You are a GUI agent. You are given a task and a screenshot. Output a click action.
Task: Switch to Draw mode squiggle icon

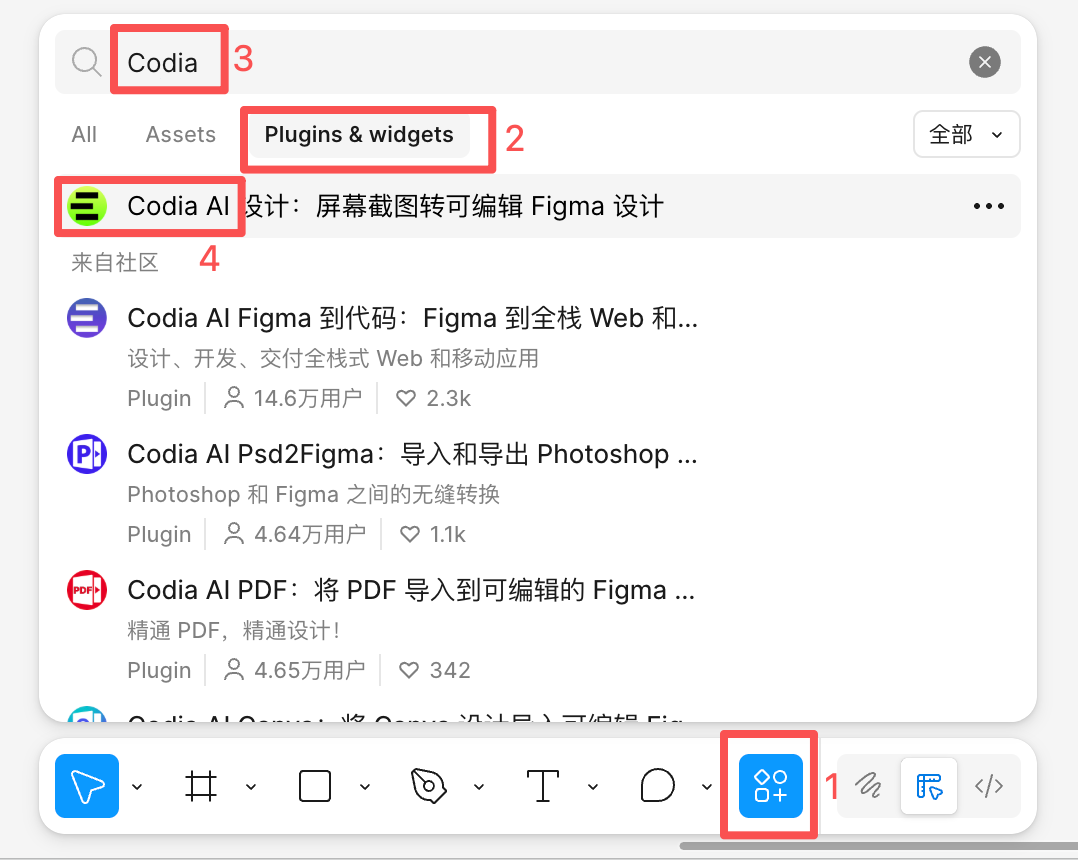(868, 786)
